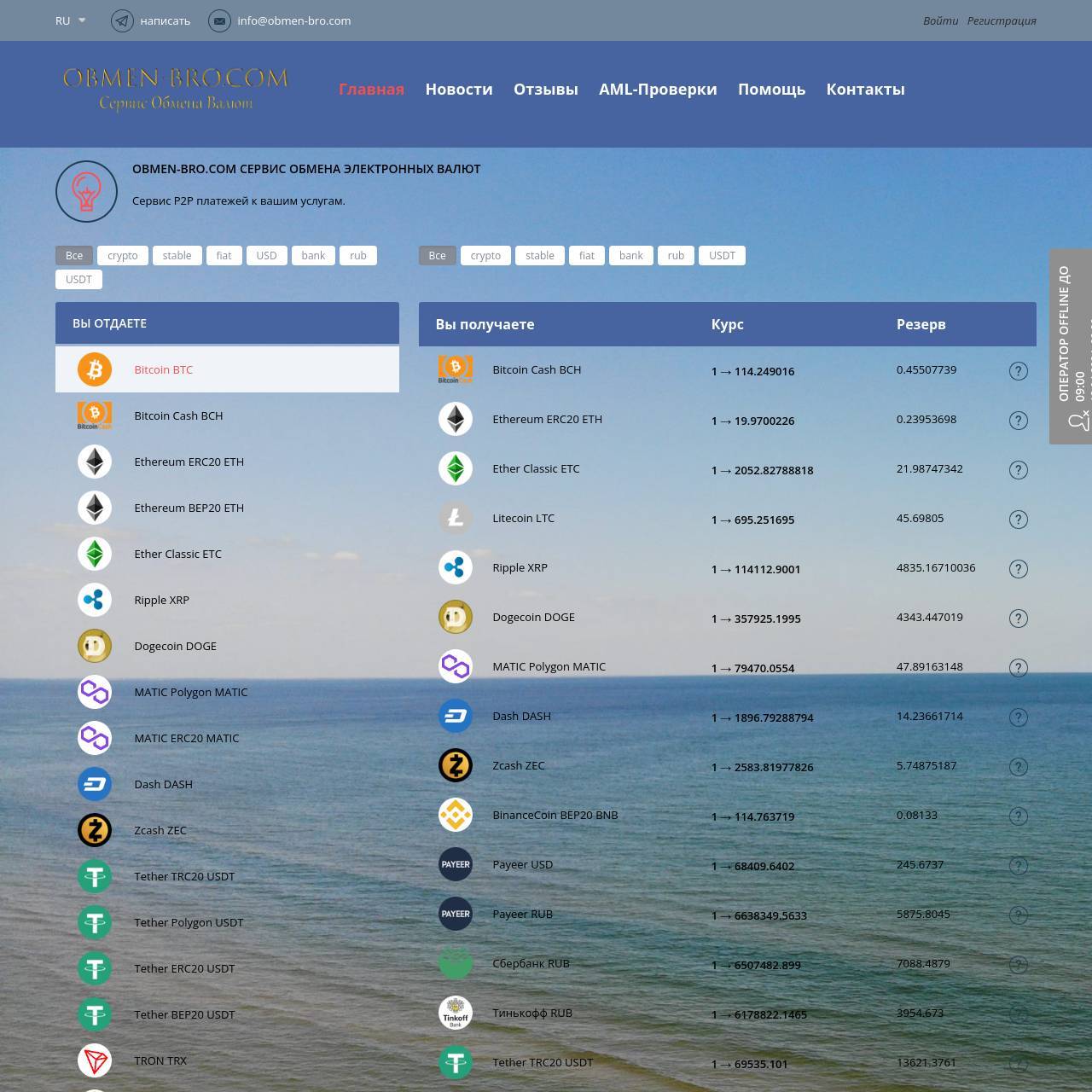Select Bitcoin BTC in give list

point(227,369)
